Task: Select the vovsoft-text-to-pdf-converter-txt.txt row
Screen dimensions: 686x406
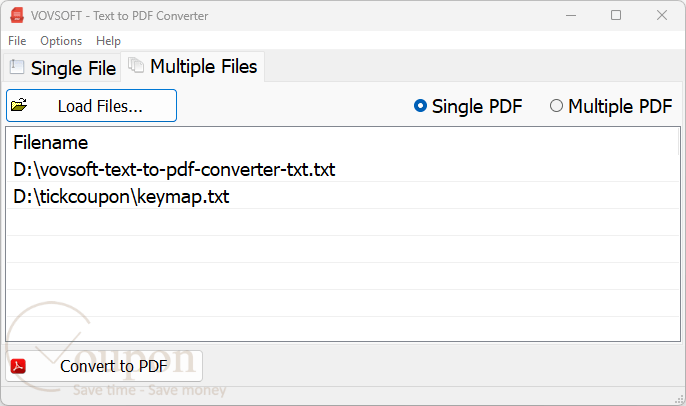Action: pyautogui.click(x=343, y=169)
